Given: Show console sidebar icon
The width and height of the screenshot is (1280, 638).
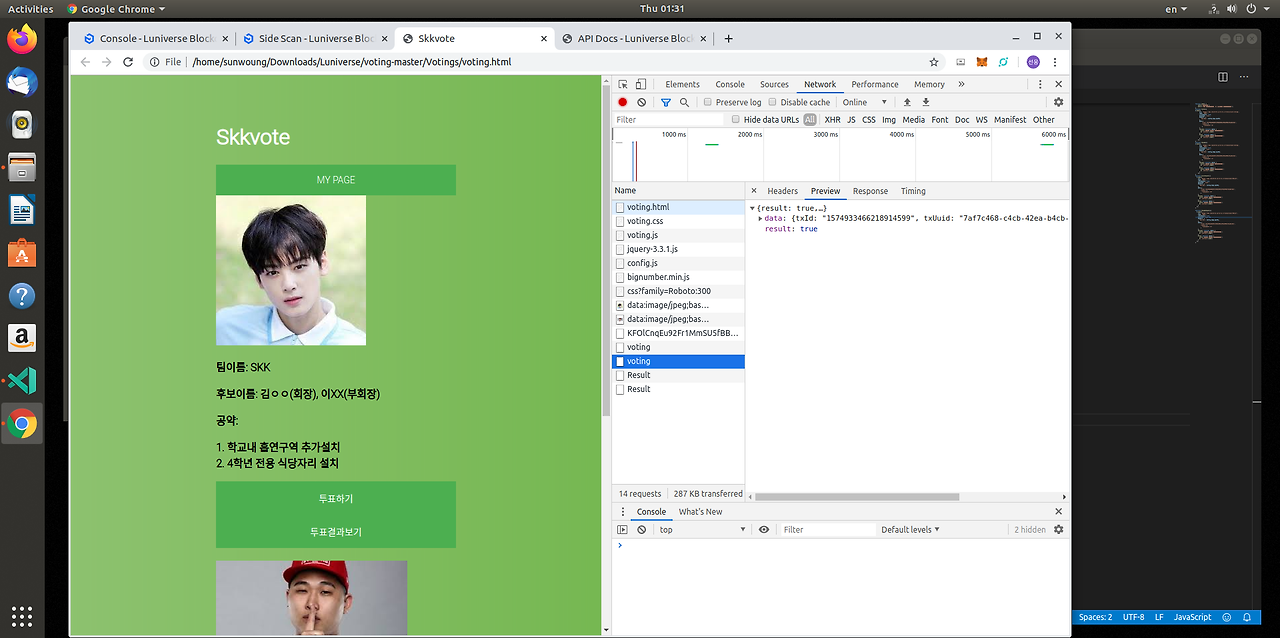Looking at the screenshot, I should pyautogui.click(x=622, y=530).
